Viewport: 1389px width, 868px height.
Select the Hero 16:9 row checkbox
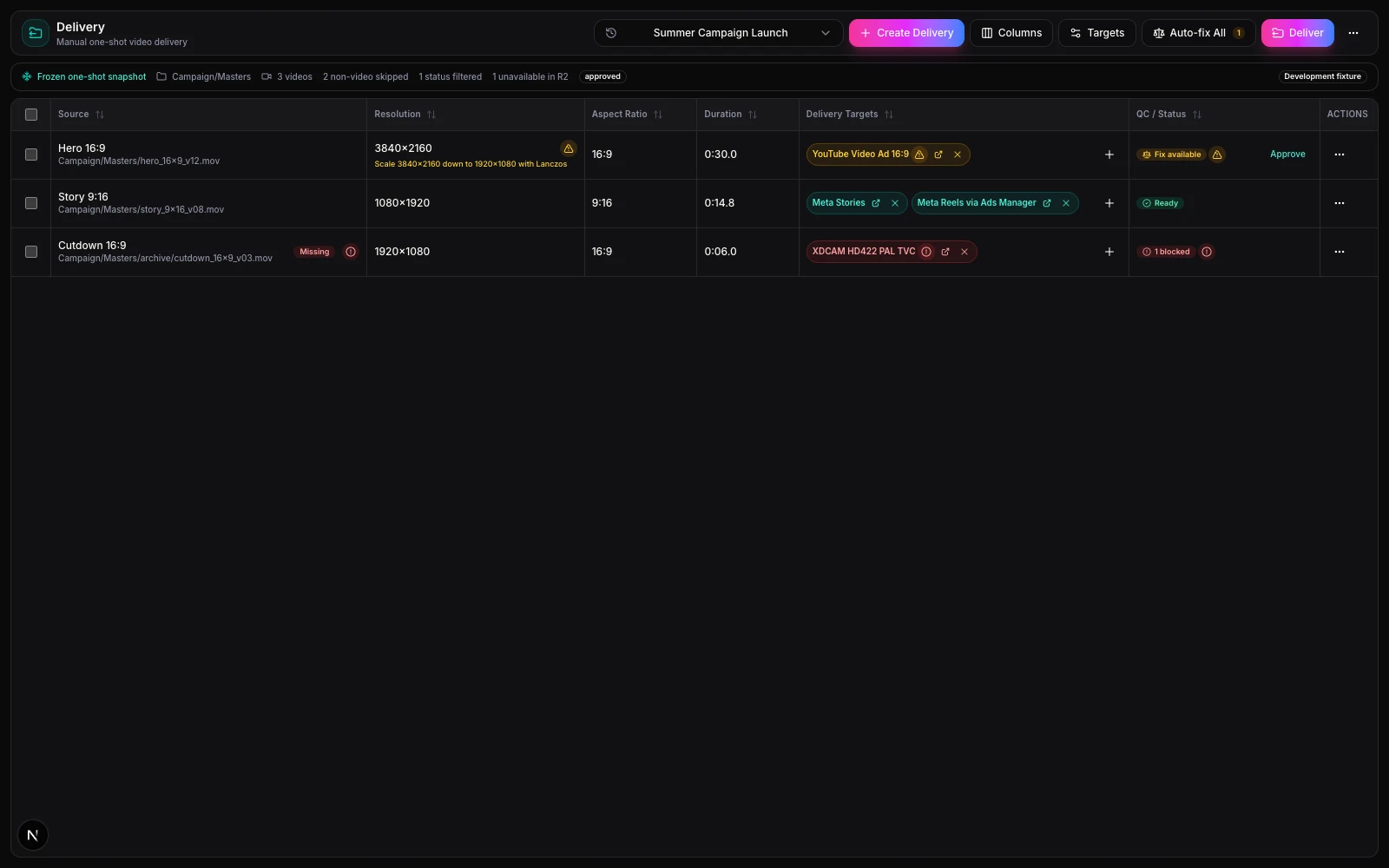tap(31, 155)
